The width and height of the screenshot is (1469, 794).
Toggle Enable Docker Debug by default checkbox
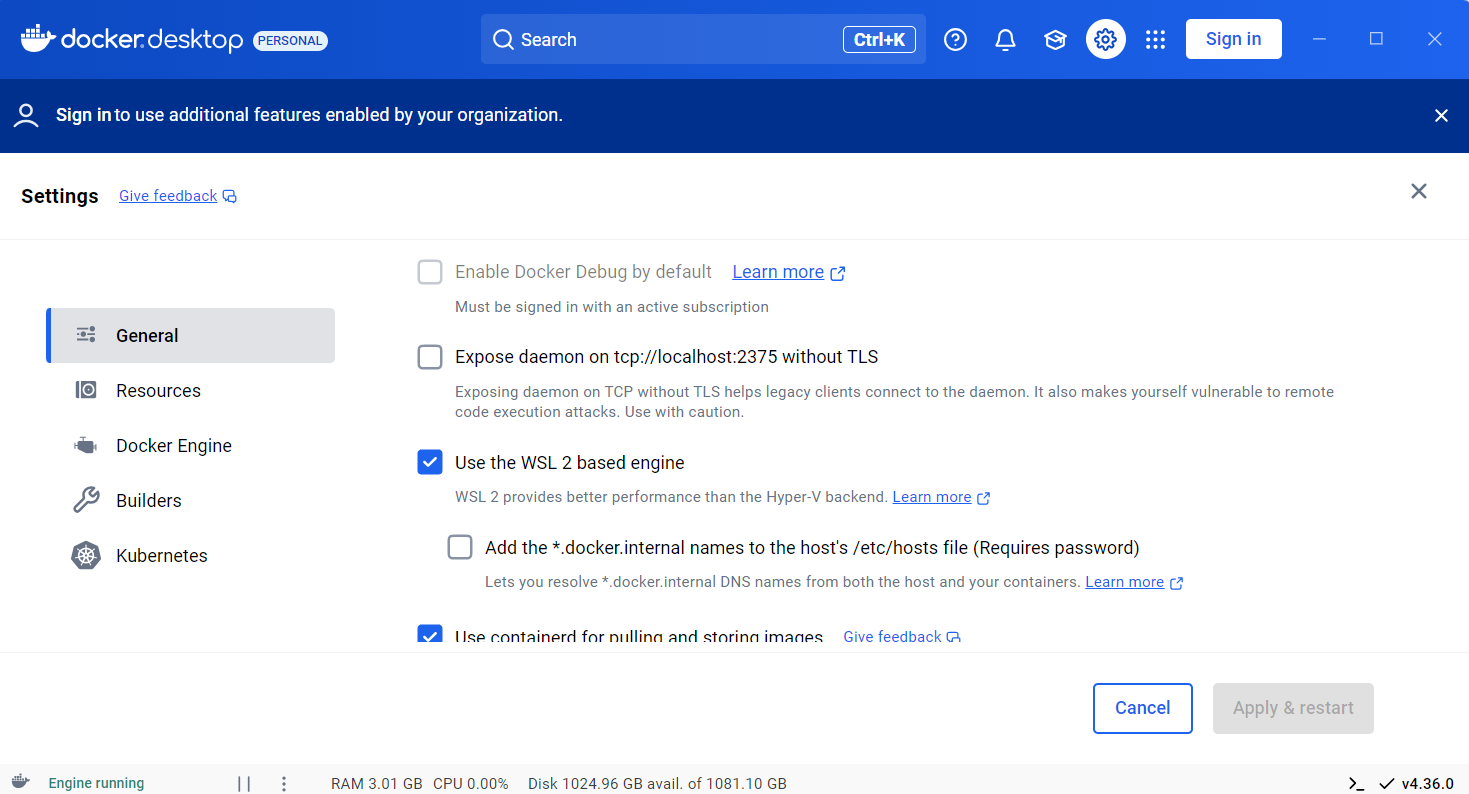point(430,272)
